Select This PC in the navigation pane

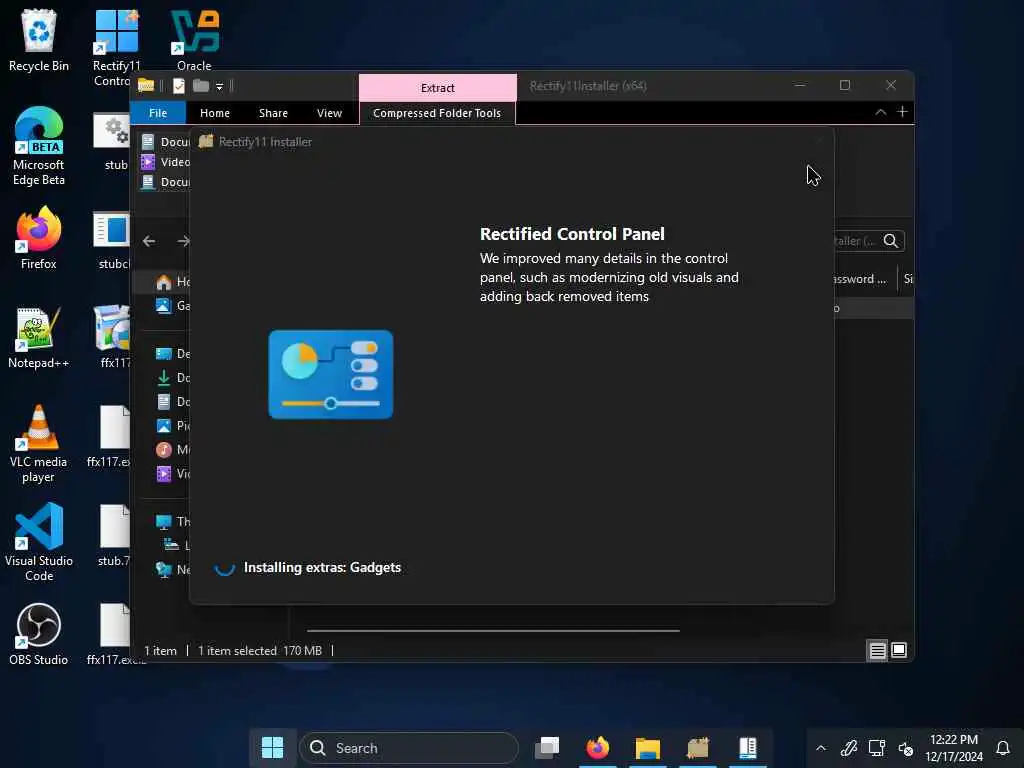coord(172,521)
